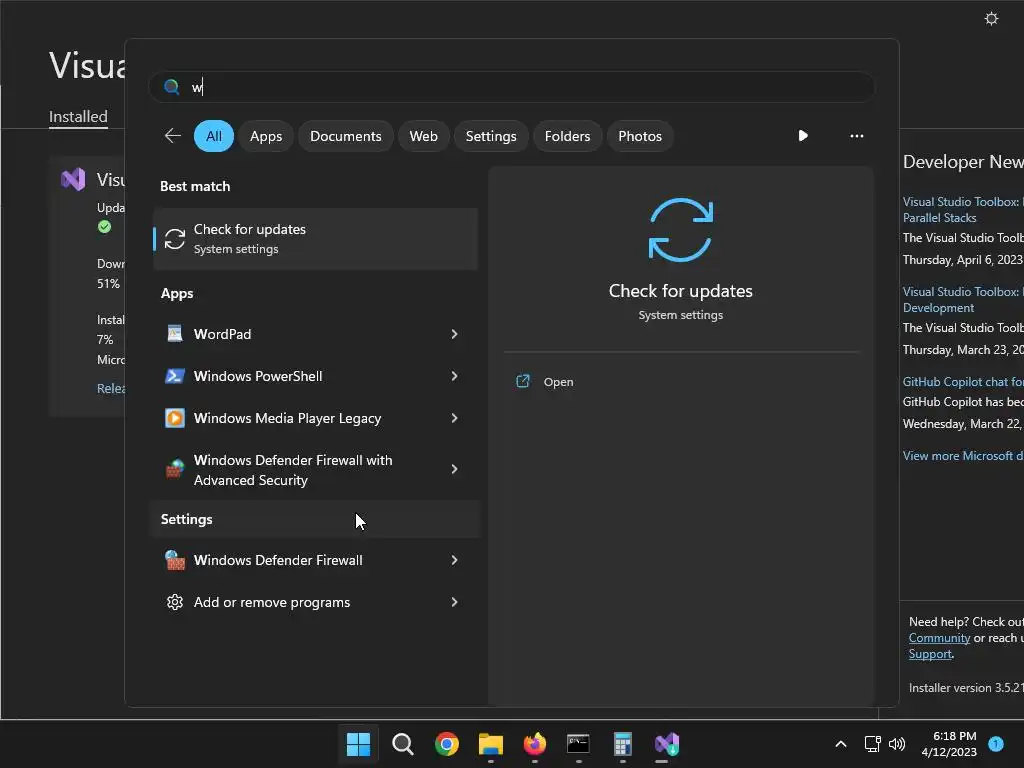Select the Apps filter tab
This screenshot has width=1024, height=768.
(266, 136)
